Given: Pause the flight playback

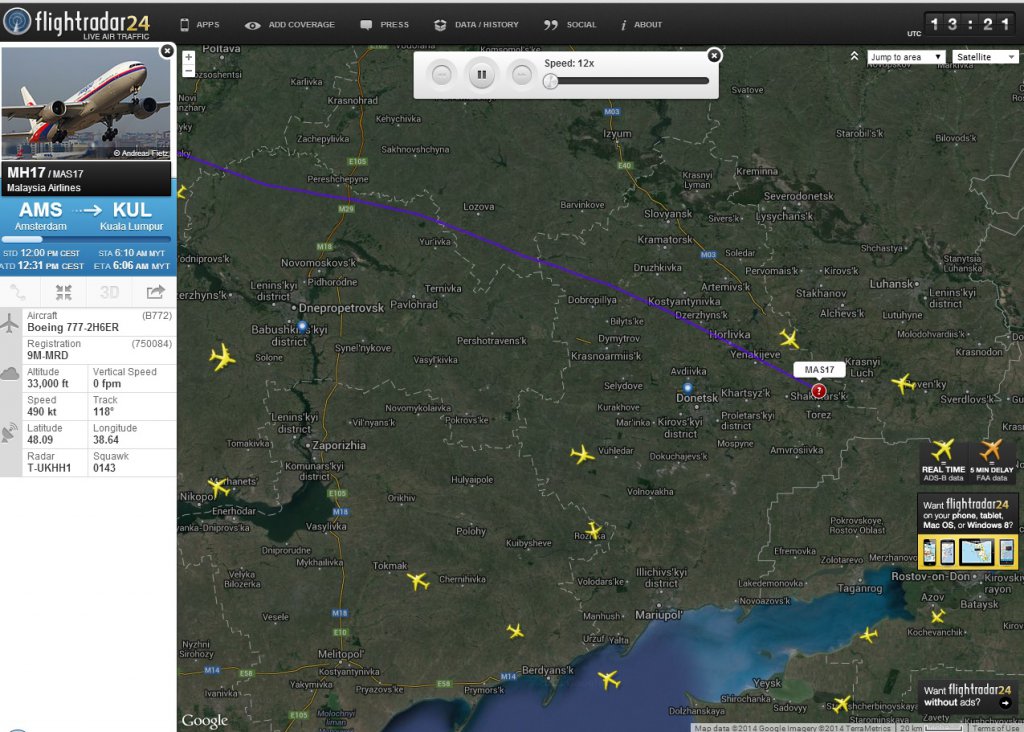Looking at the screenshot, I should [481, 74].
